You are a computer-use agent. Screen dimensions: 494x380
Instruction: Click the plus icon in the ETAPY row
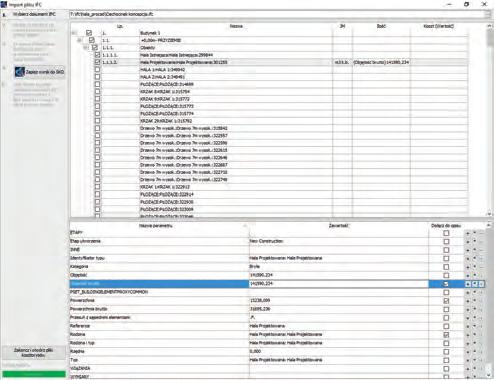coord(468,233)
